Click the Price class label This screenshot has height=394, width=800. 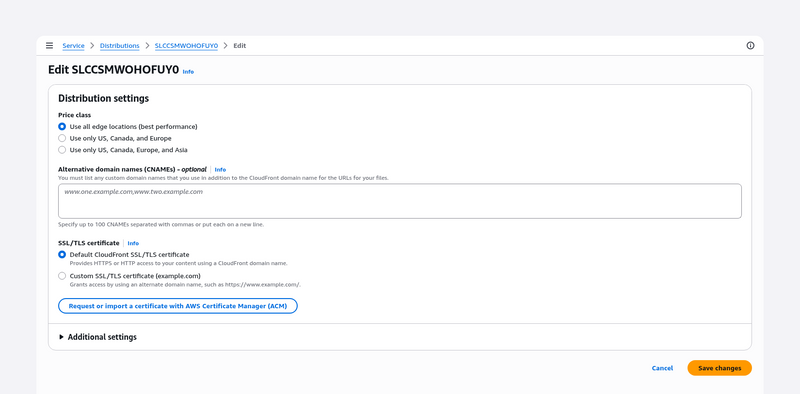point(74,115)
